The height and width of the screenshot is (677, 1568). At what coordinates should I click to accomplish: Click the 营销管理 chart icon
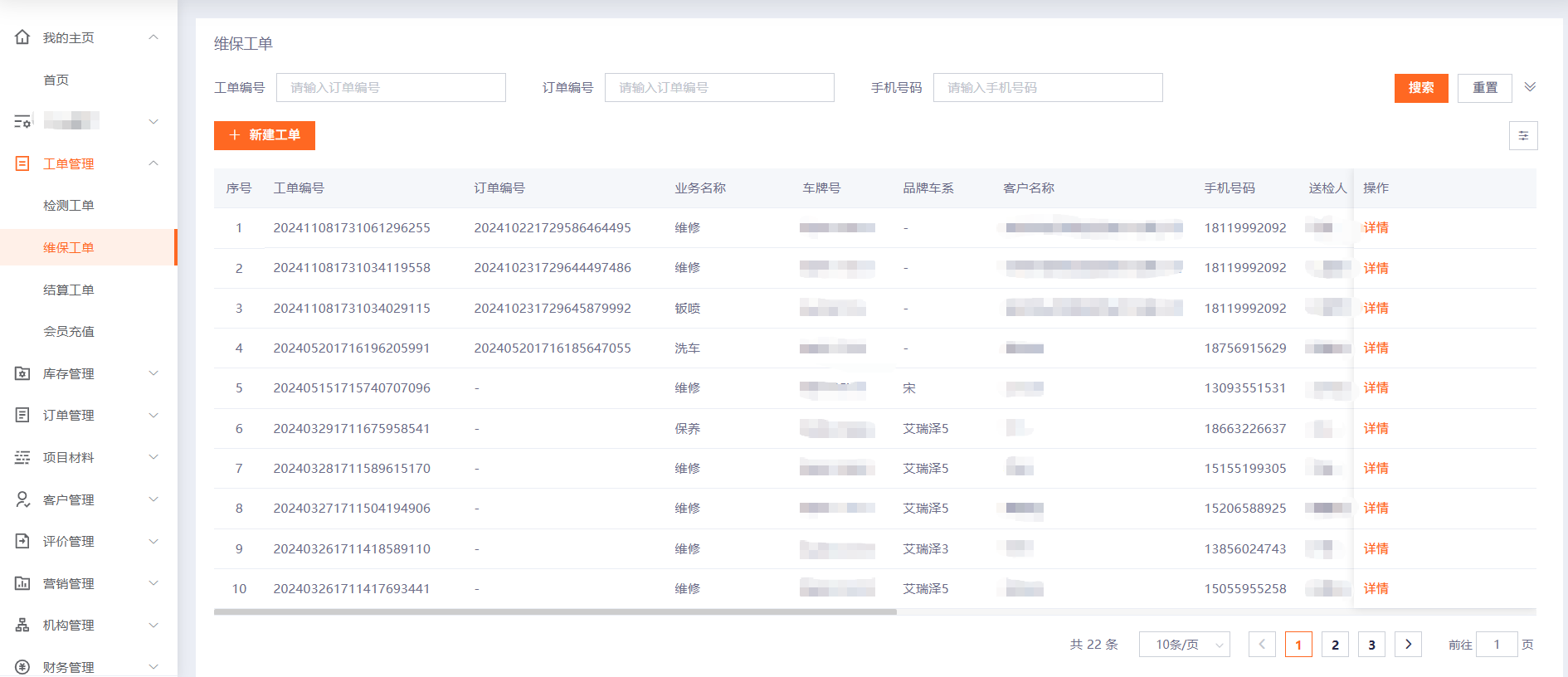[x=22, y=583]
